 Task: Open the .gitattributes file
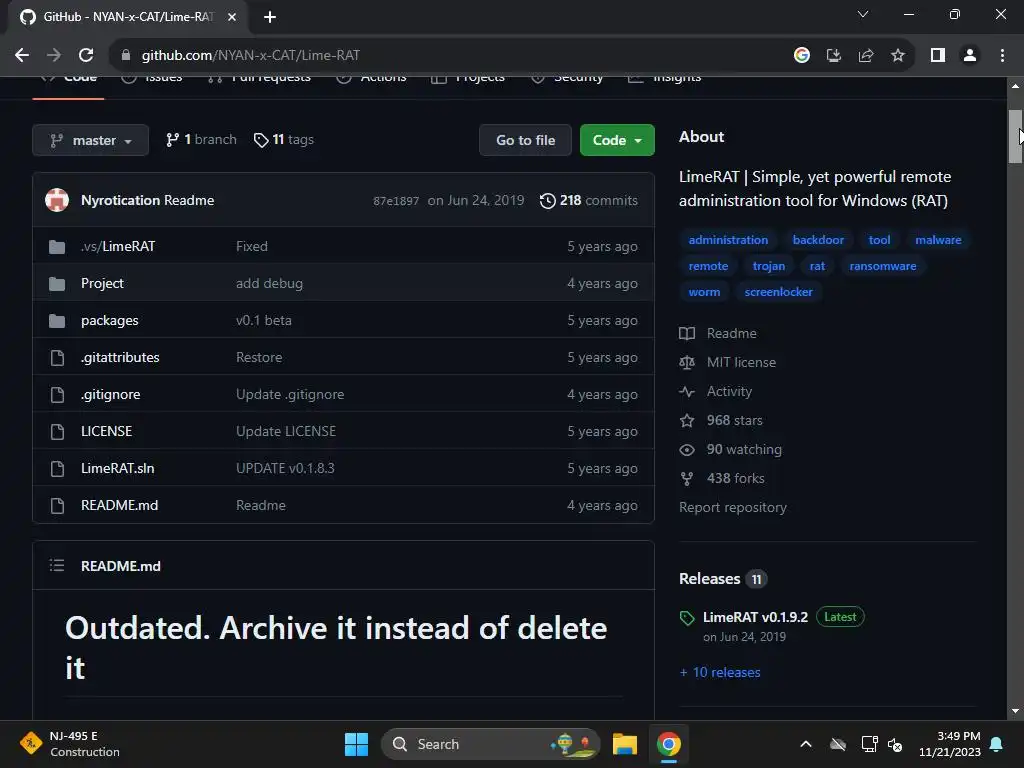[120, 357]
